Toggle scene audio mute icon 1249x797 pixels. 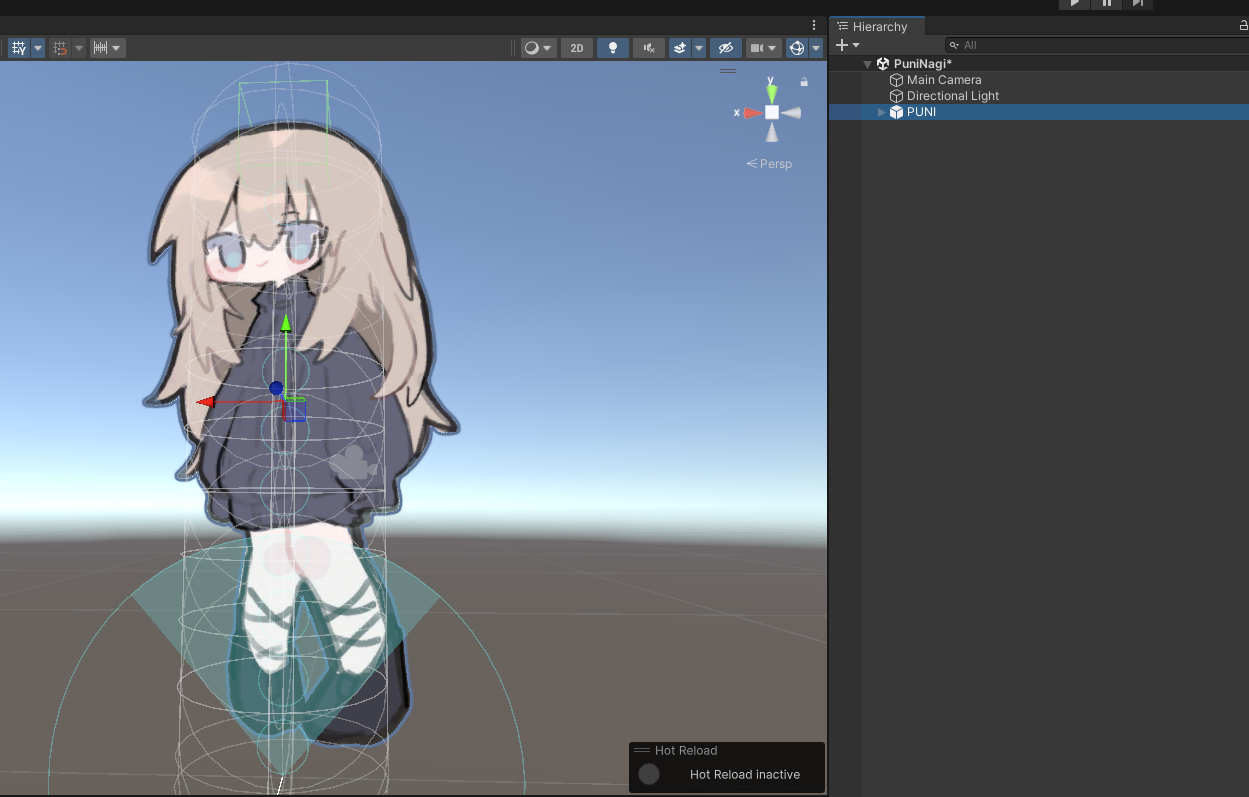(x=649, y=48)
